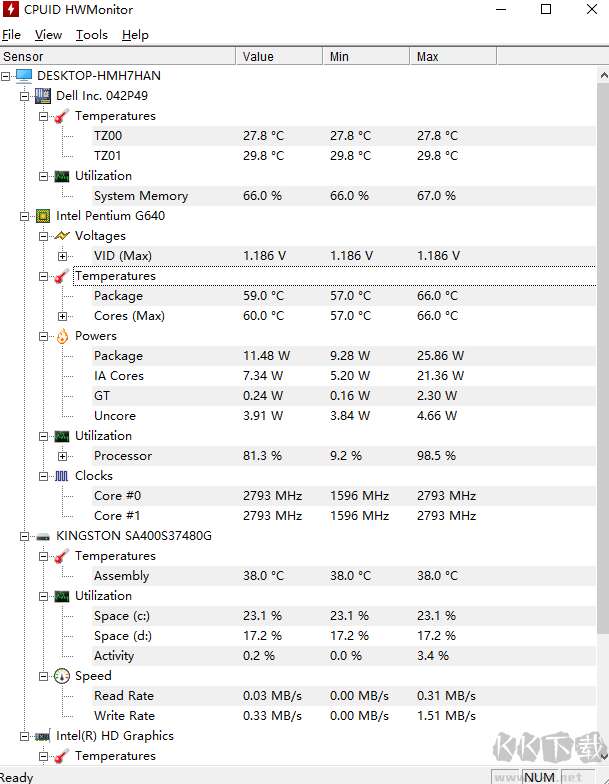Expand the Processor utilization entry
This screenshot has height=784, width=609.
63,456
